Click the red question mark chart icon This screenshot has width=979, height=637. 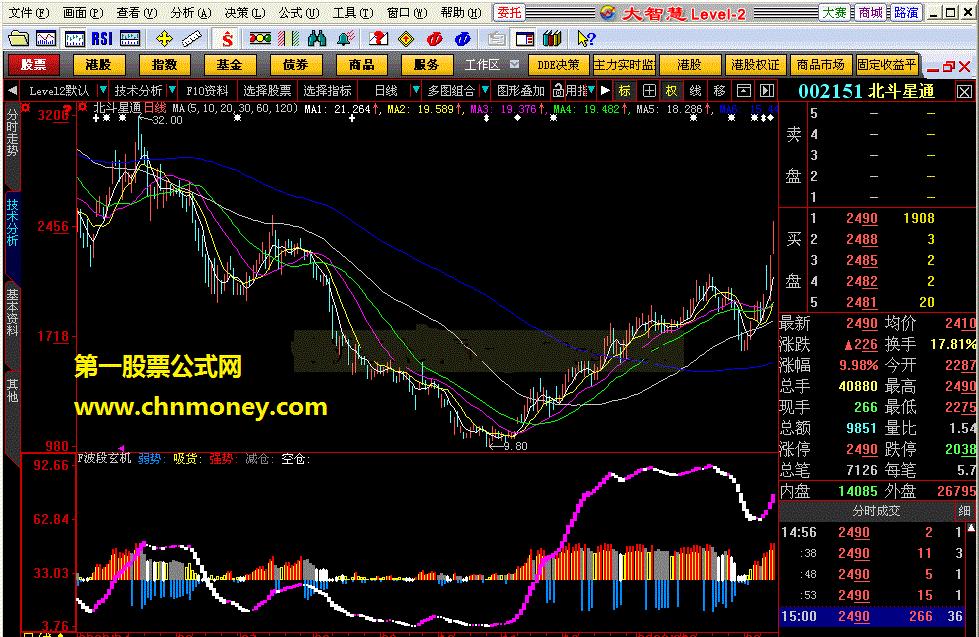point(378,39)
